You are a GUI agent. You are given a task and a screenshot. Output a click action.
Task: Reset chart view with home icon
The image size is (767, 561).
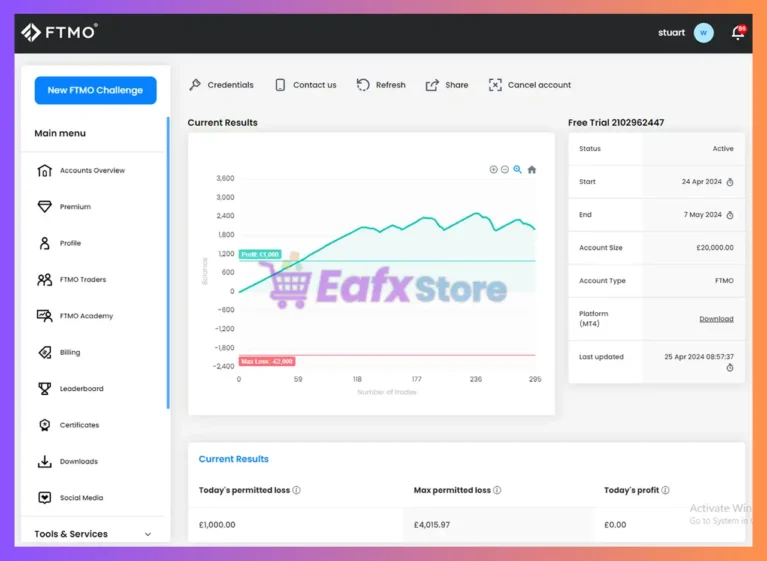[x=532, y=170]
